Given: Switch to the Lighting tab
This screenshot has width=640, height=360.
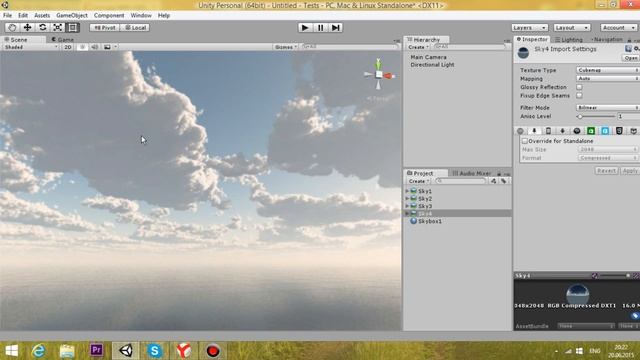Looking at the screenshot, I should click(569, 40).
